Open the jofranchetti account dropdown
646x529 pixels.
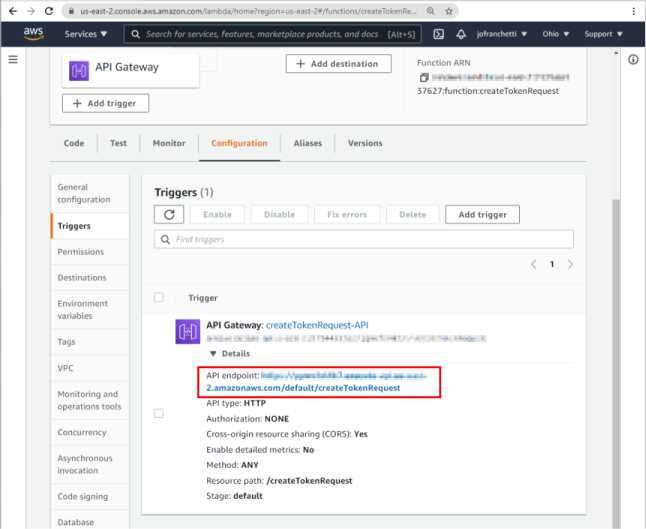pos(502,34)
